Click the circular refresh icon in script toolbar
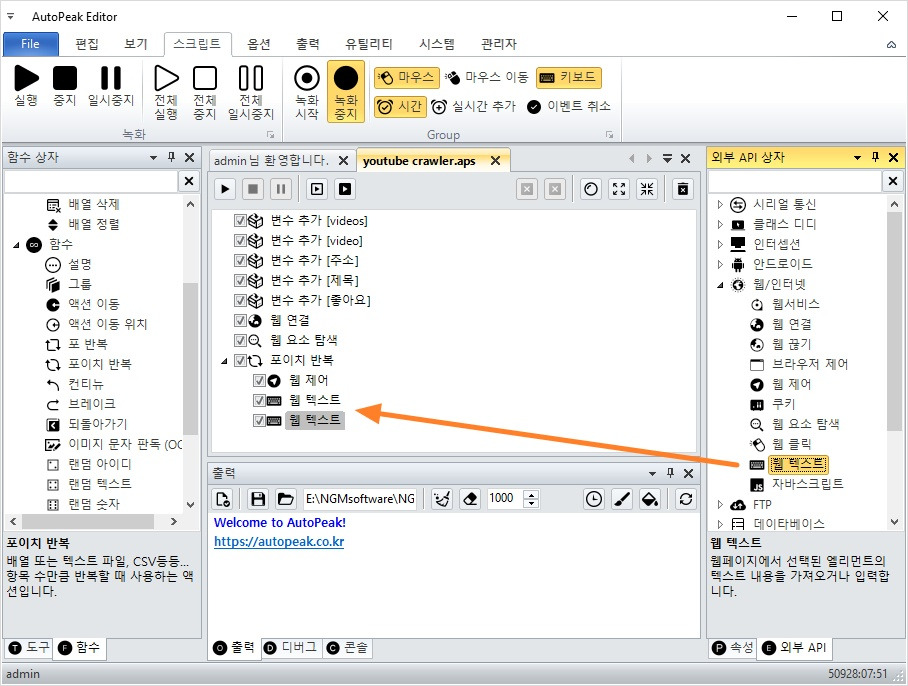 [591, 189]
